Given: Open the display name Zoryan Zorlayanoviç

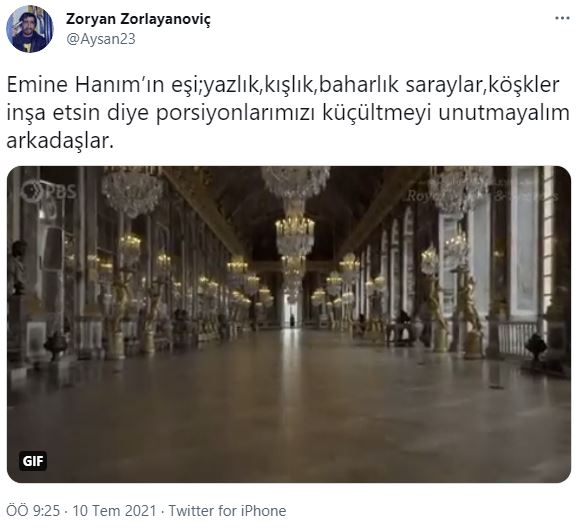Looking at the screenshot, I should [x=138, y=19].
